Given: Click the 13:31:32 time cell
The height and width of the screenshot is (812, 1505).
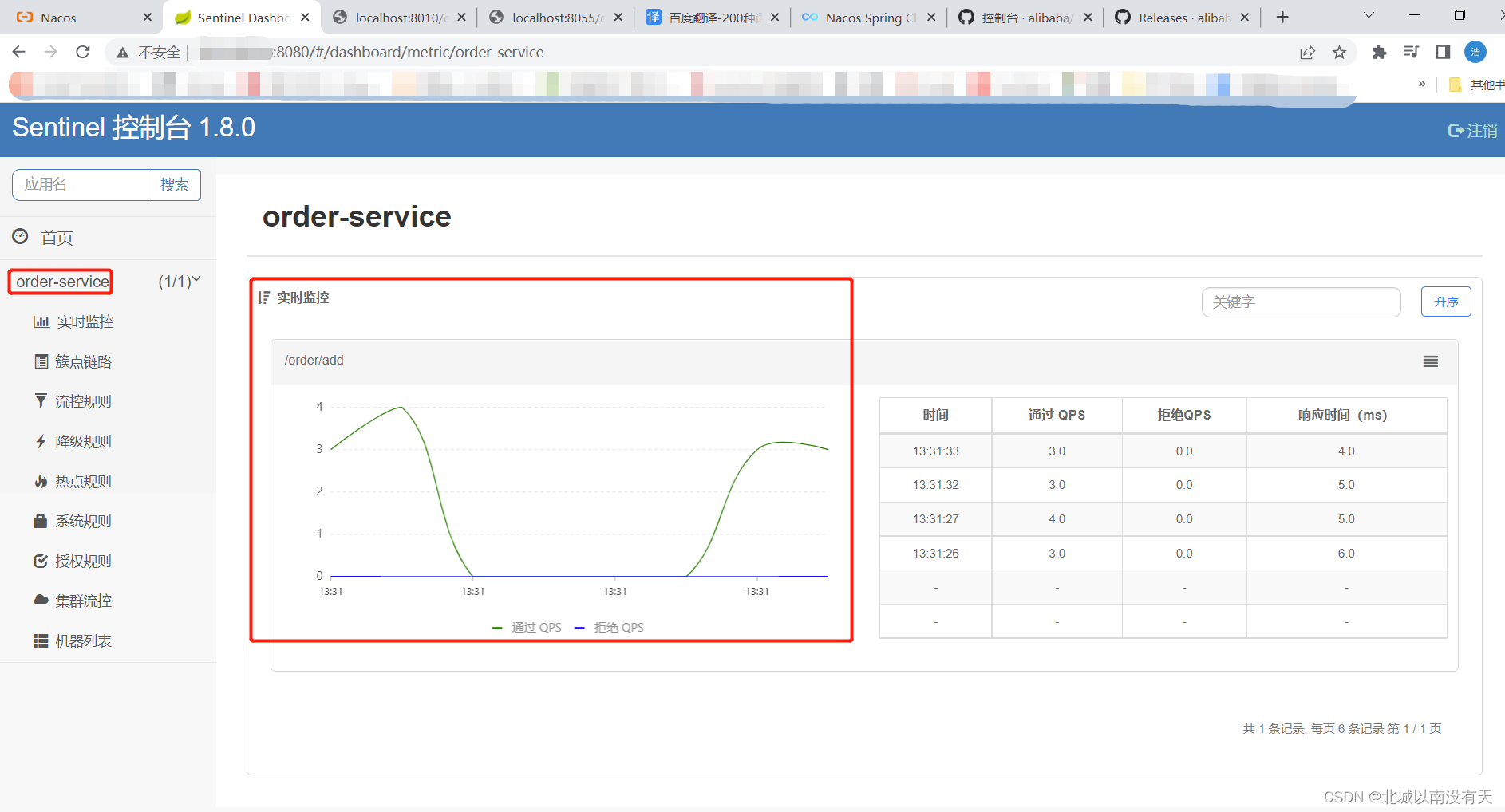Looking at the screenshot, I should (936, 485).
